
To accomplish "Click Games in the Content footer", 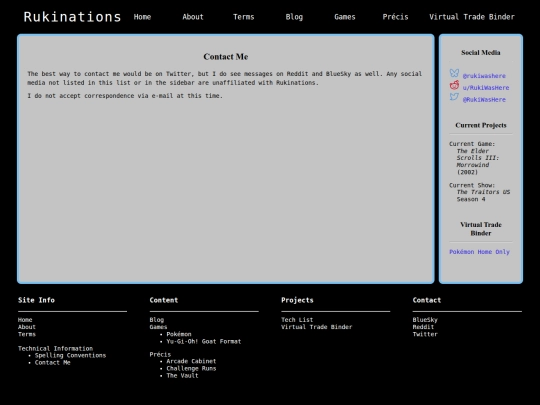I will tap(158, 327).
